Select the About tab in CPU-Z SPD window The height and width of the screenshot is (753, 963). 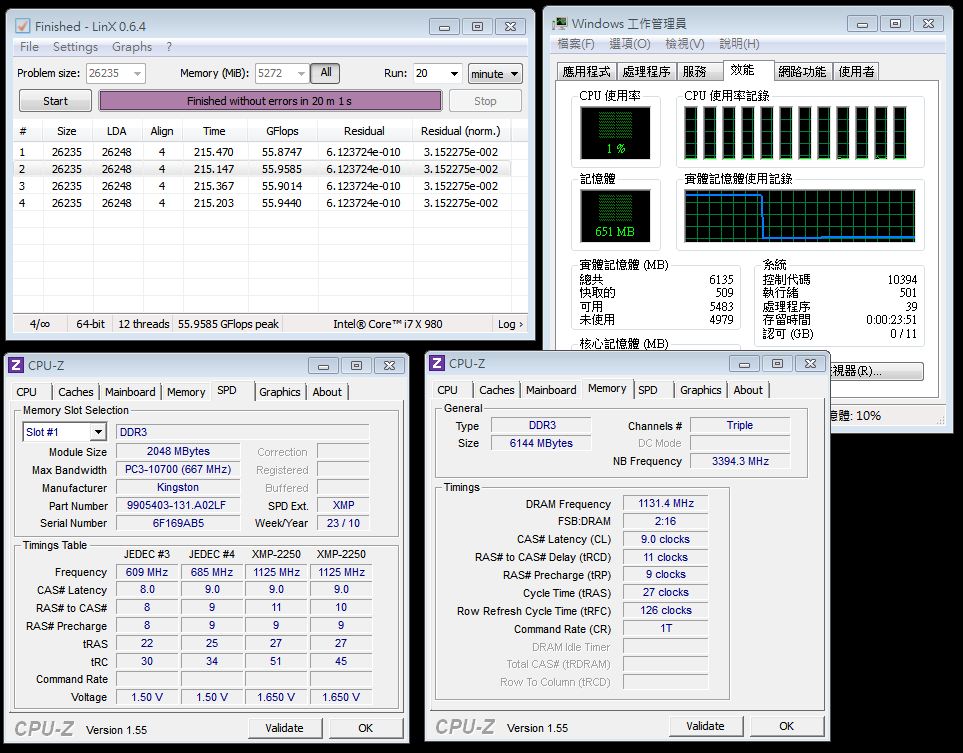(327, 392)
